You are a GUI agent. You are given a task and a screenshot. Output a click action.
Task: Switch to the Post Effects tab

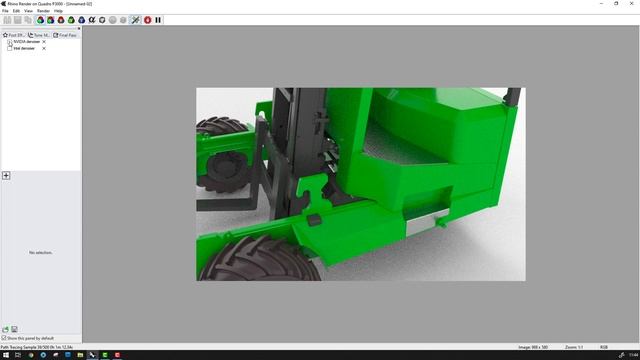pyautogui.click(x=13, y=35)
